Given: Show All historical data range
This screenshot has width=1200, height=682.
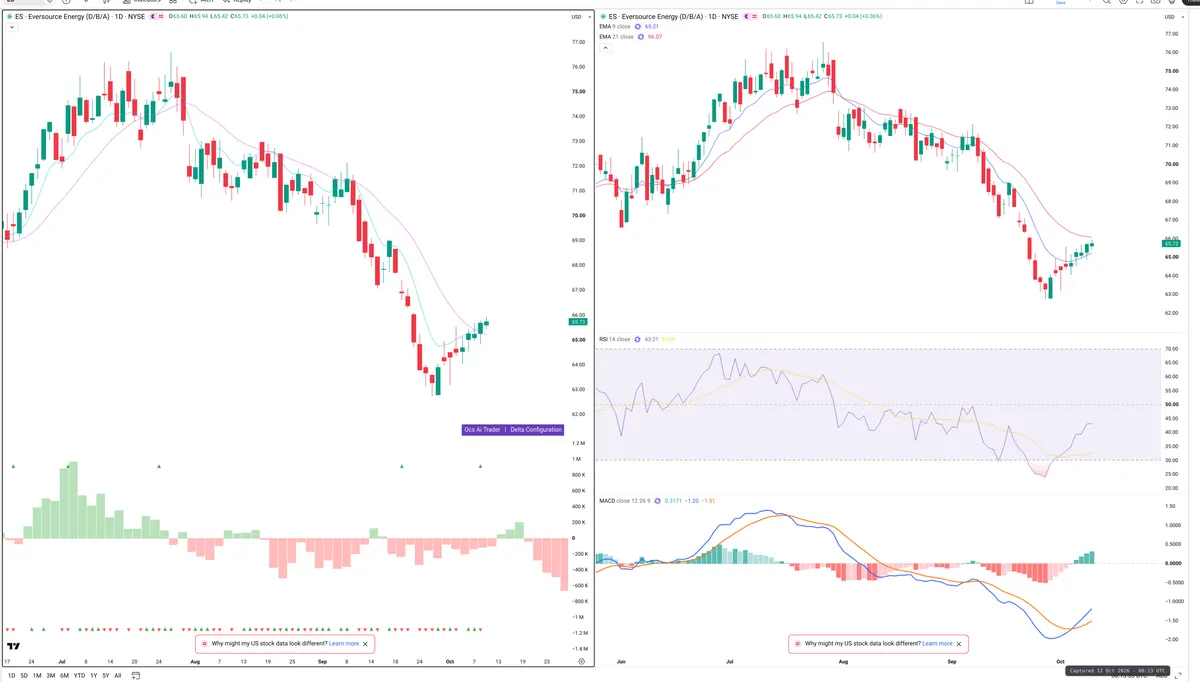Looking at the screenshot, I should pyautogui.click(x=118, y=676).
